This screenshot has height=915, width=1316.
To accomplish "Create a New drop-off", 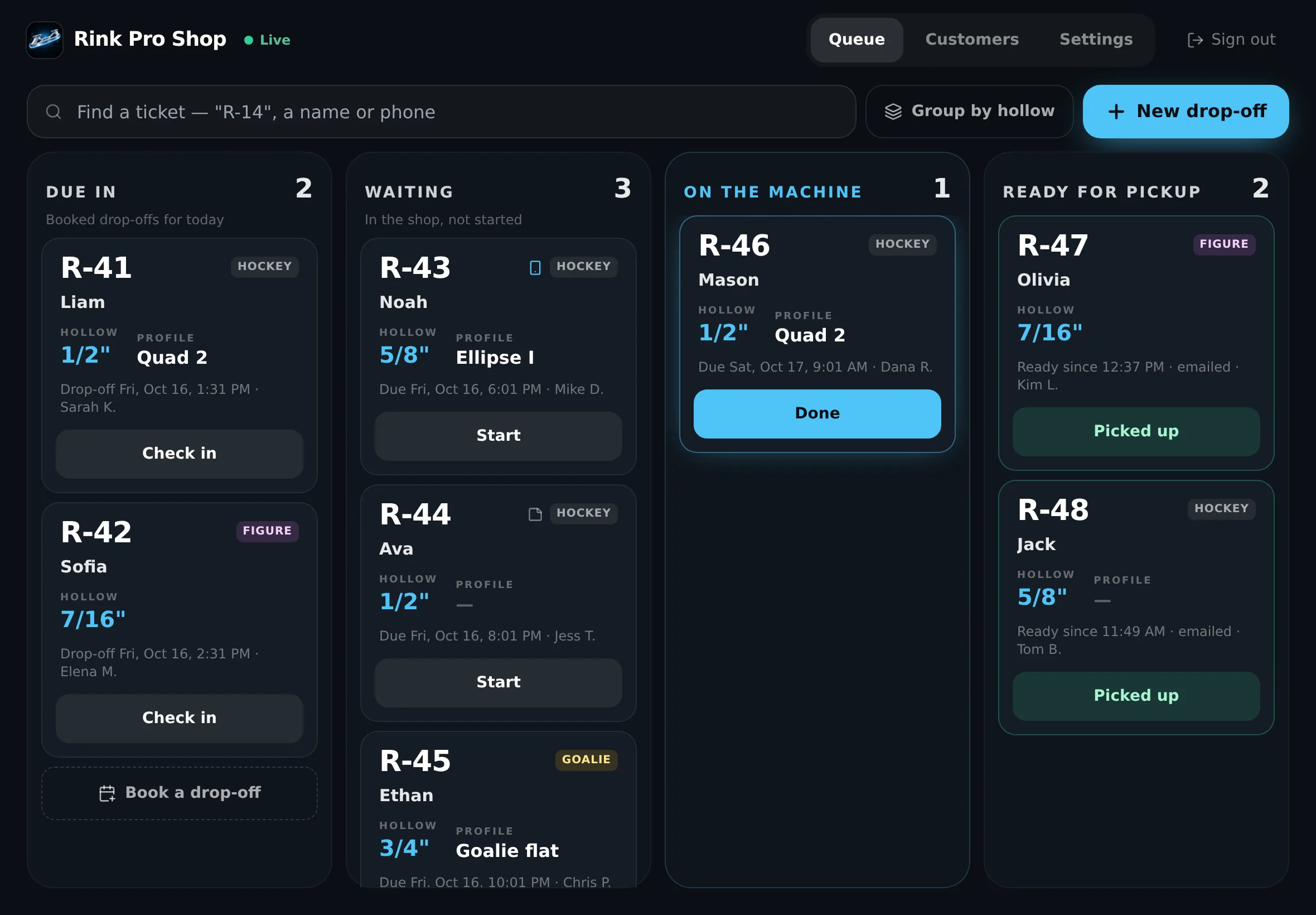I will click(1186, 112).
